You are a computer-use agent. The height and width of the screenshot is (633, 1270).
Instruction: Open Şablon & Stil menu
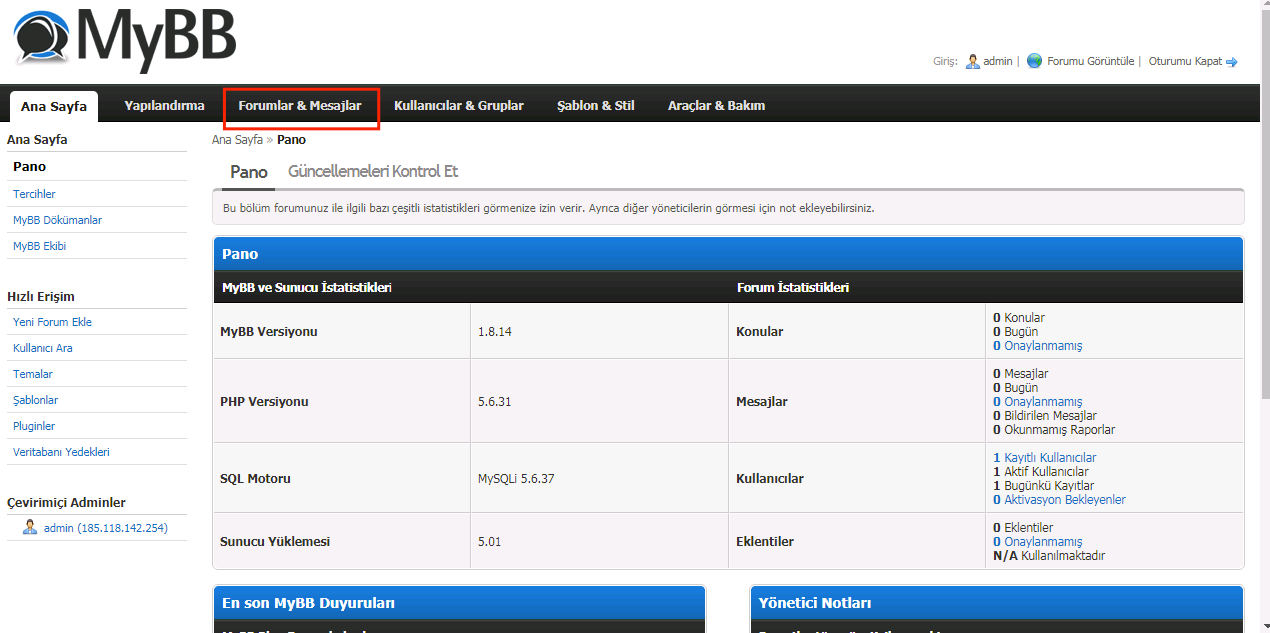(x=596, y=105)
